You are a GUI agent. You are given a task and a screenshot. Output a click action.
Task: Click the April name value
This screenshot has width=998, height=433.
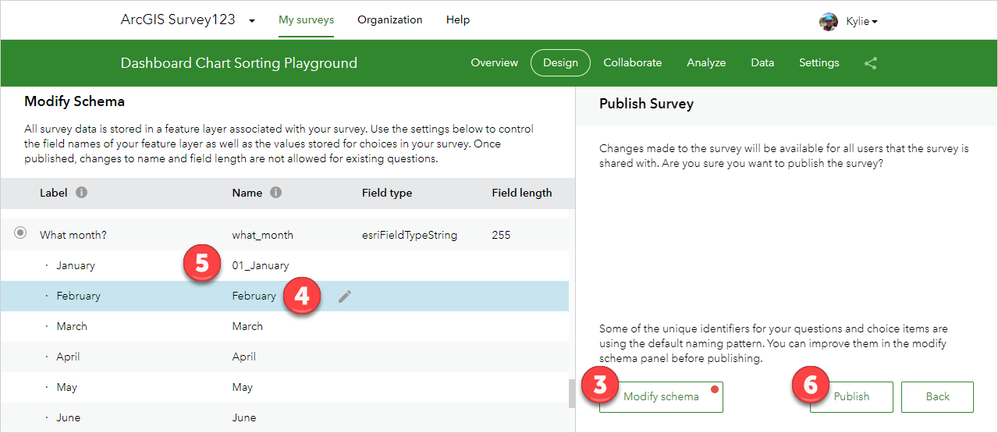(244, 357)
